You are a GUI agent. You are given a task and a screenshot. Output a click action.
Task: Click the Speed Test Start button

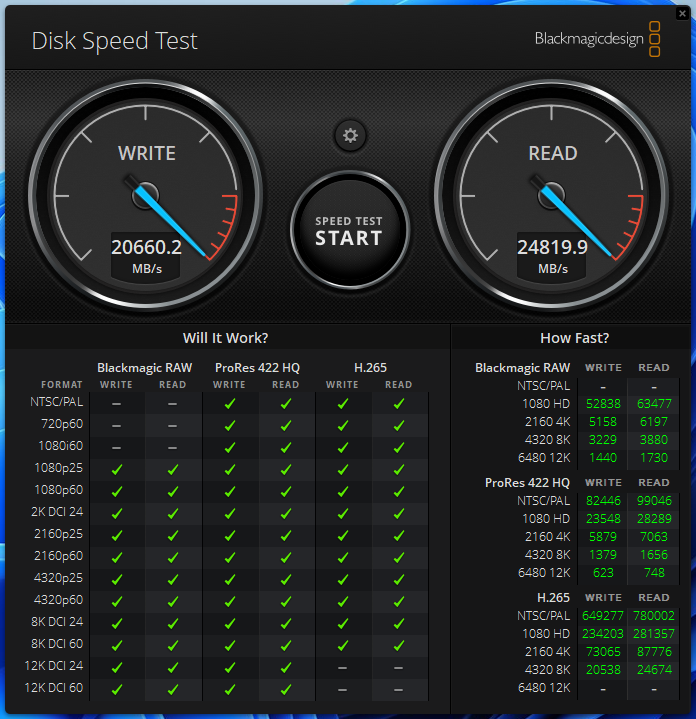click(350, 231)
